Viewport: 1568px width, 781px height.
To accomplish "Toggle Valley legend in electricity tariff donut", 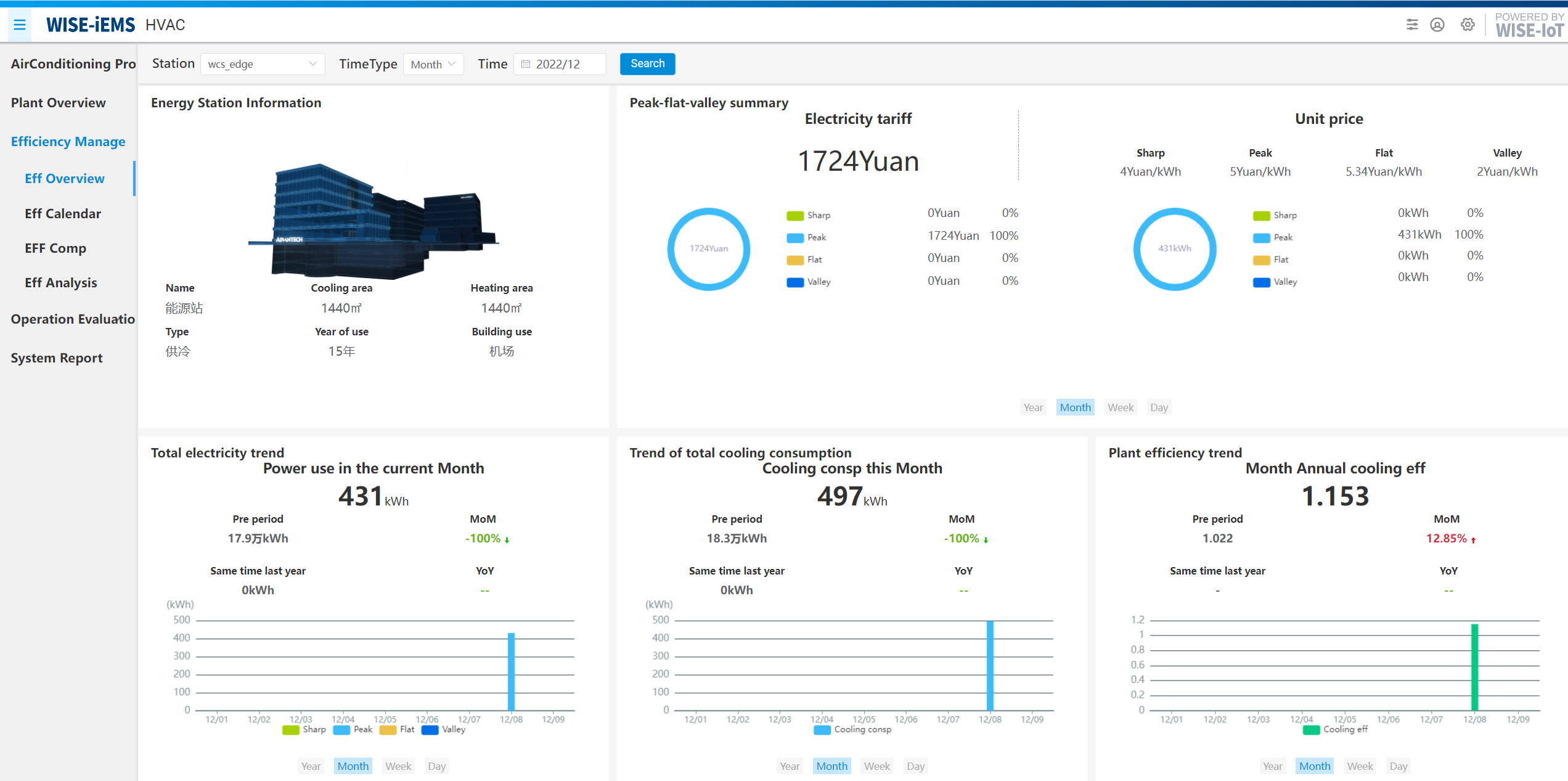I will tap(809, 282).
